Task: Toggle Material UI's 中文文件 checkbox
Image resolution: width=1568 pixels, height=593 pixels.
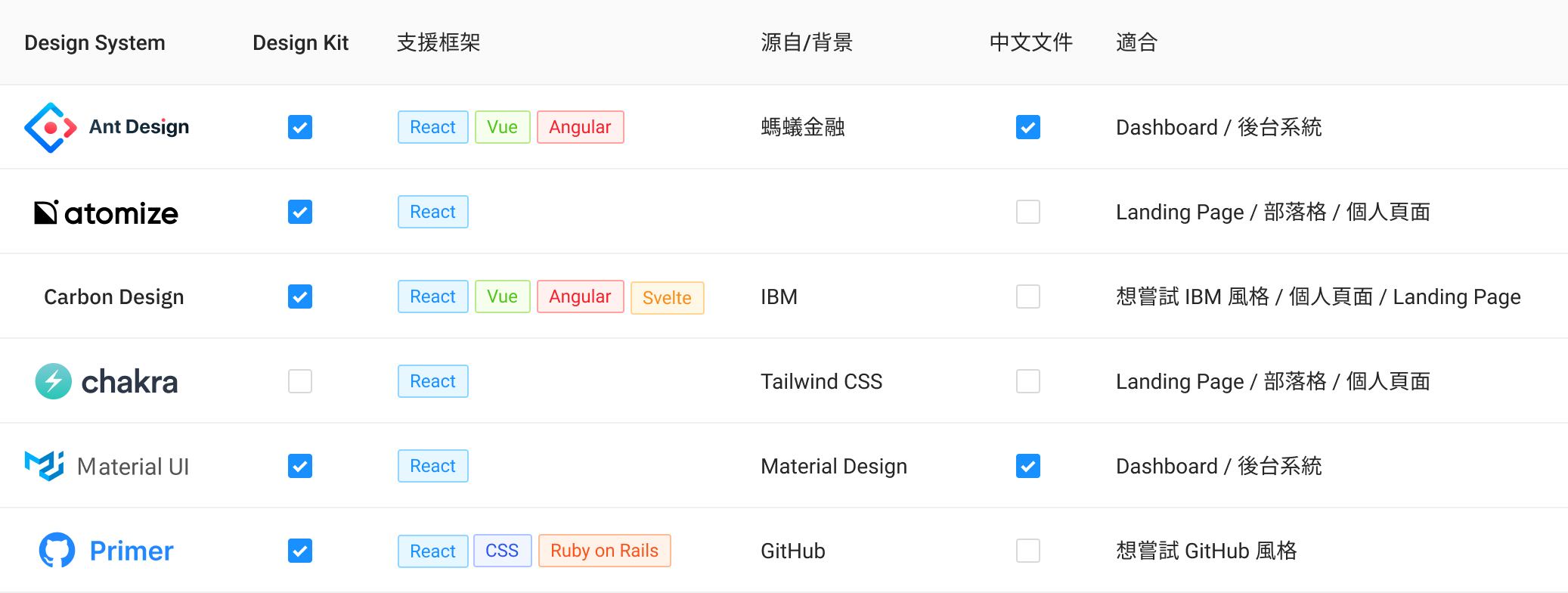Action: 1028,466
